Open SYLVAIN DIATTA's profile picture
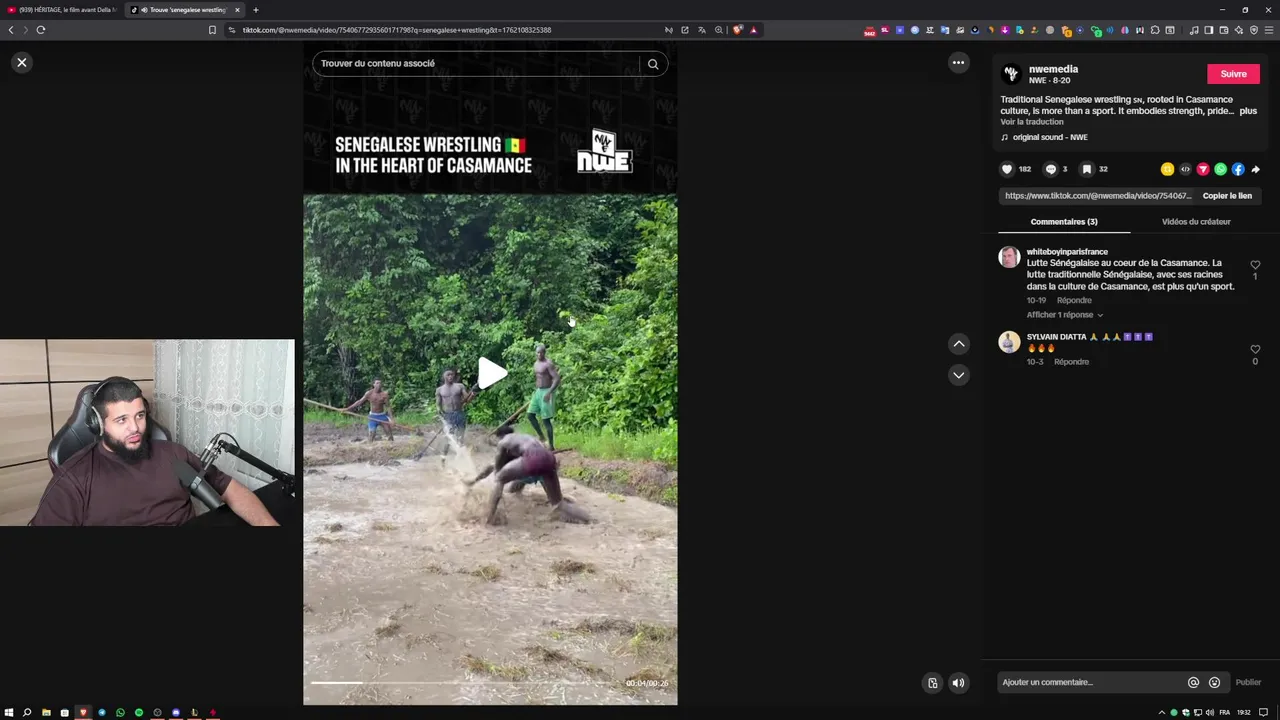 [x=1009, y=342]
